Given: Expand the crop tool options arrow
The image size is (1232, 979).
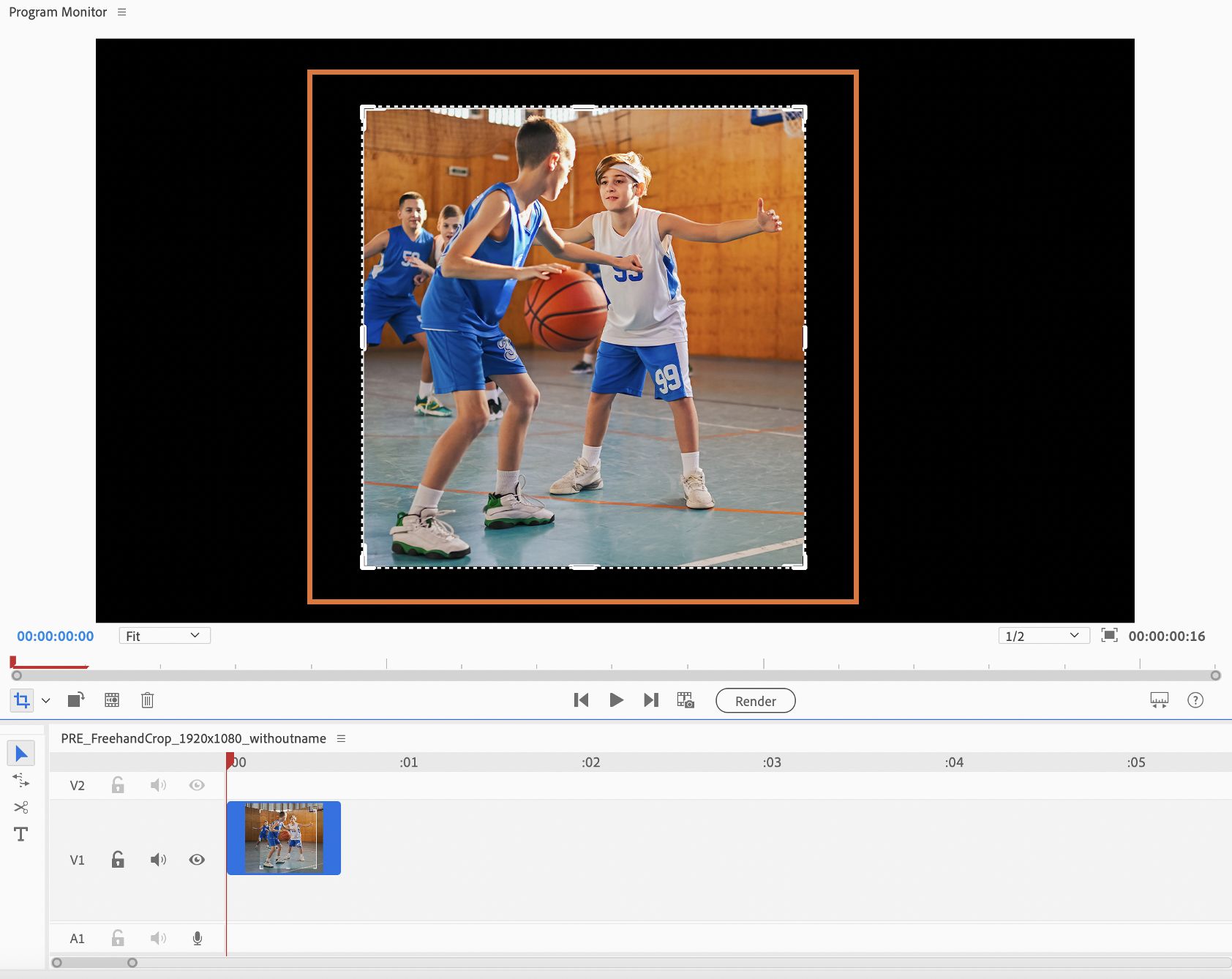Looking at the screenshot, I should point(46,701).
